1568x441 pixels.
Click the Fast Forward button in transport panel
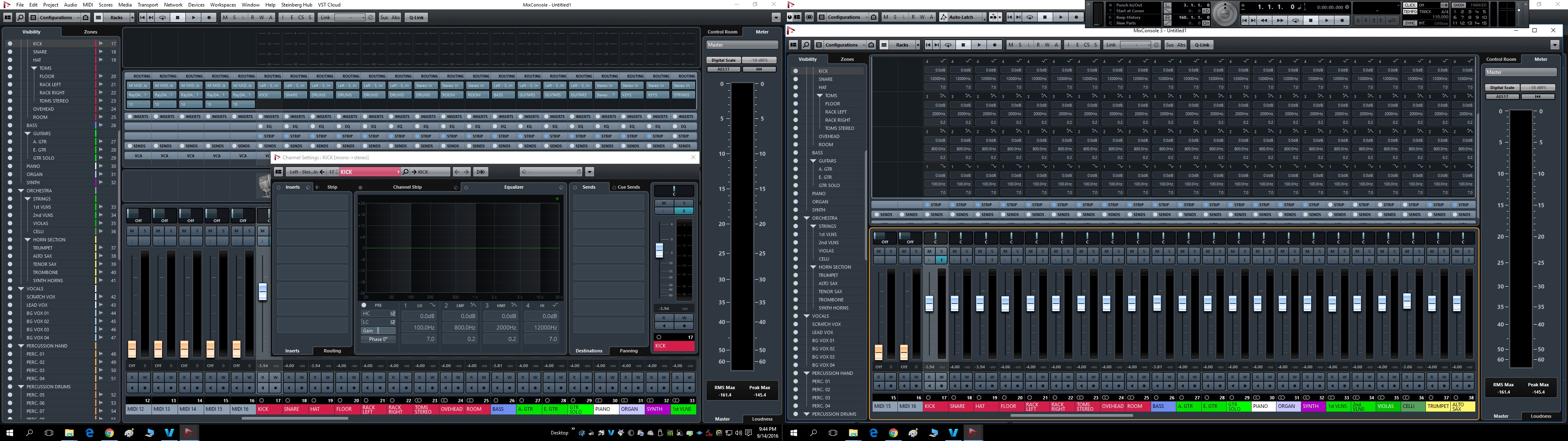[1279, 20]
